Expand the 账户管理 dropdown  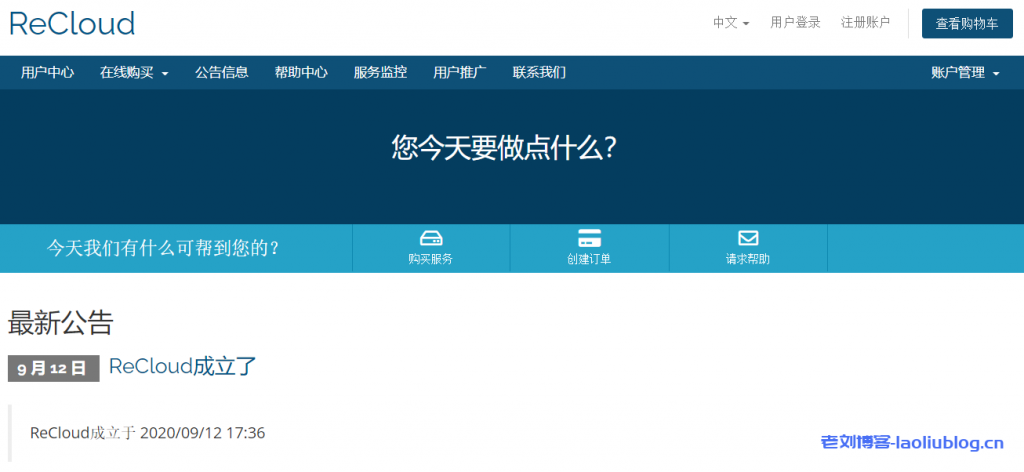point(965,73)
